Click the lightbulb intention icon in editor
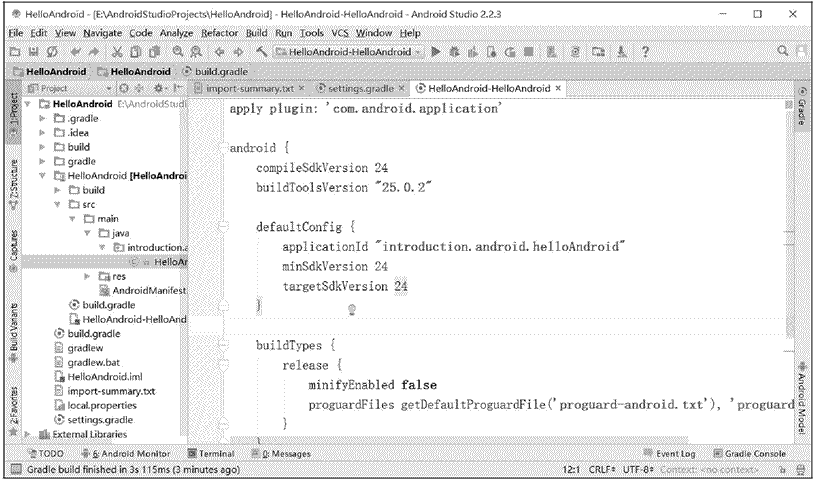This screenshot has height=483, width=814. 352,310
